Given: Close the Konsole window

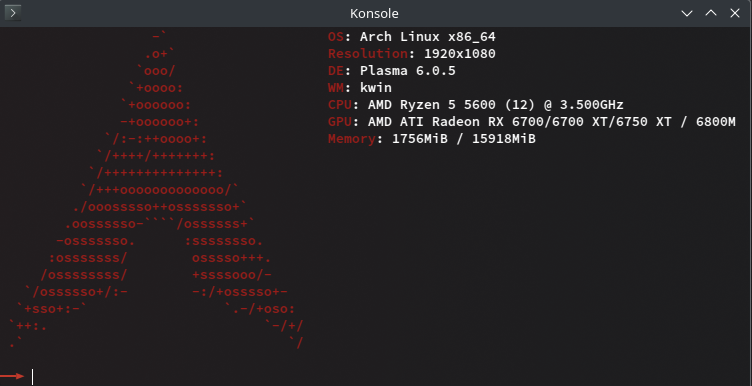Looking at the screenshot, I should pos(735,13).
